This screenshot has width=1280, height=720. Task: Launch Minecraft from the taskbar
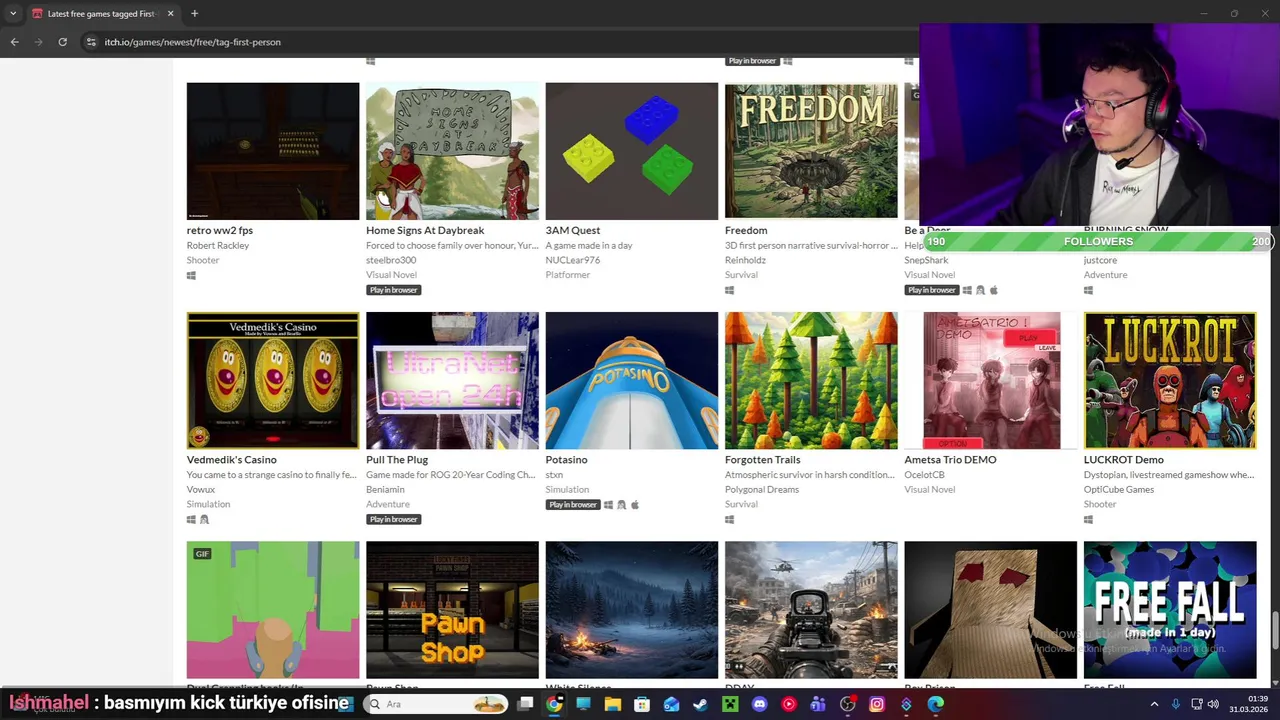(730, 704)
